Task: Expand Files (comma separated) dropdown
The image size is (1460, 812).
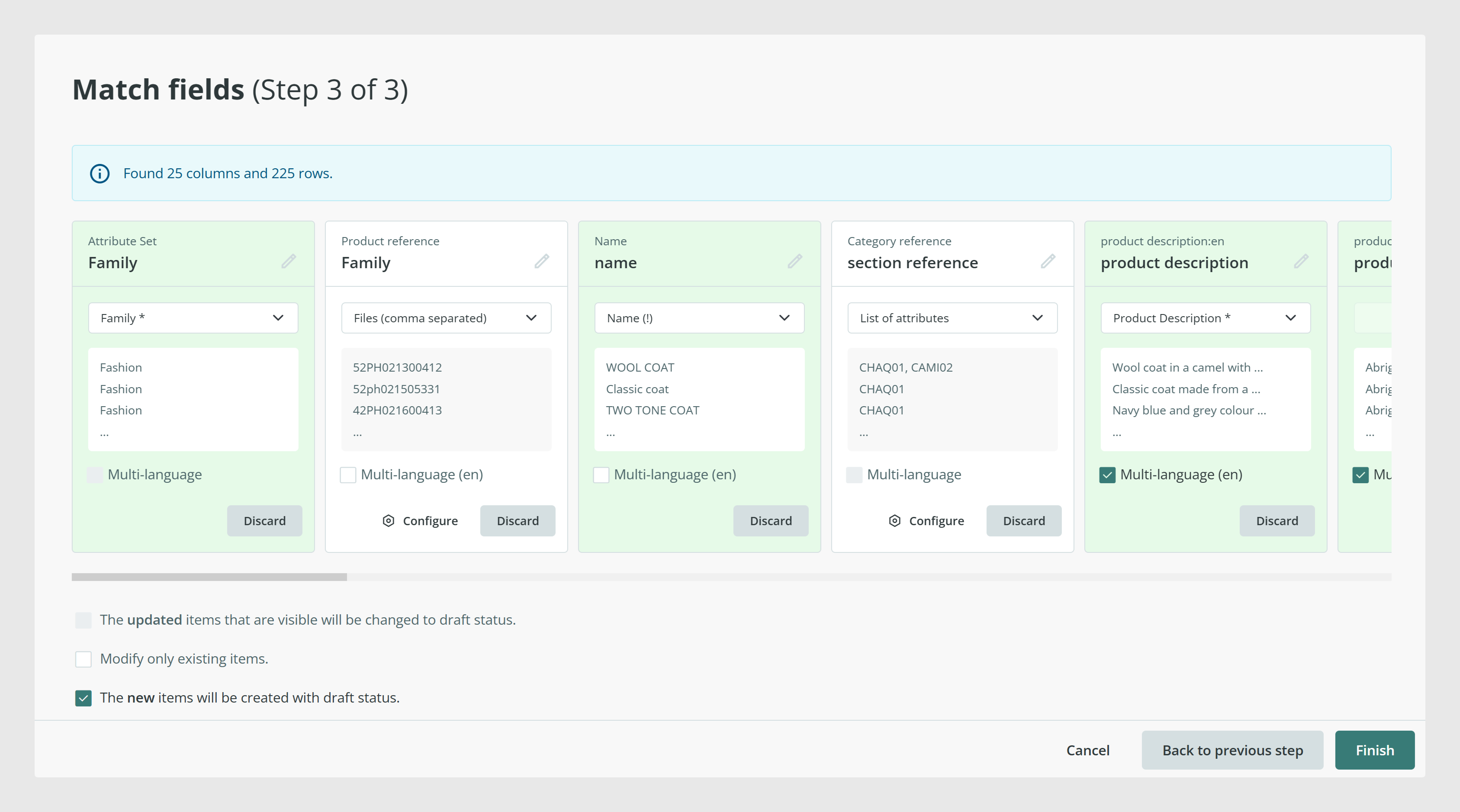Action: (x=446, y=318)
